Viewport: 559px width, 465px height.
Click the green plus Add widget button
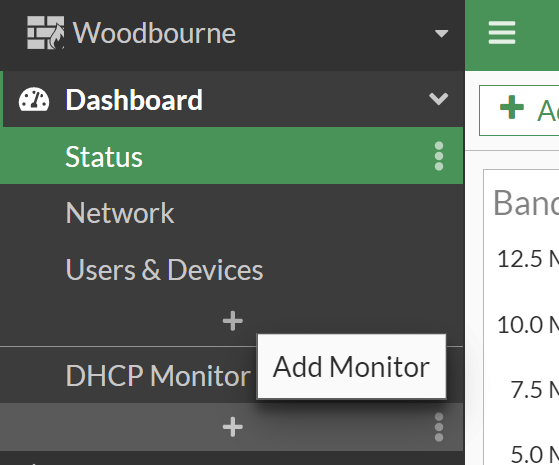click(519, 110)
